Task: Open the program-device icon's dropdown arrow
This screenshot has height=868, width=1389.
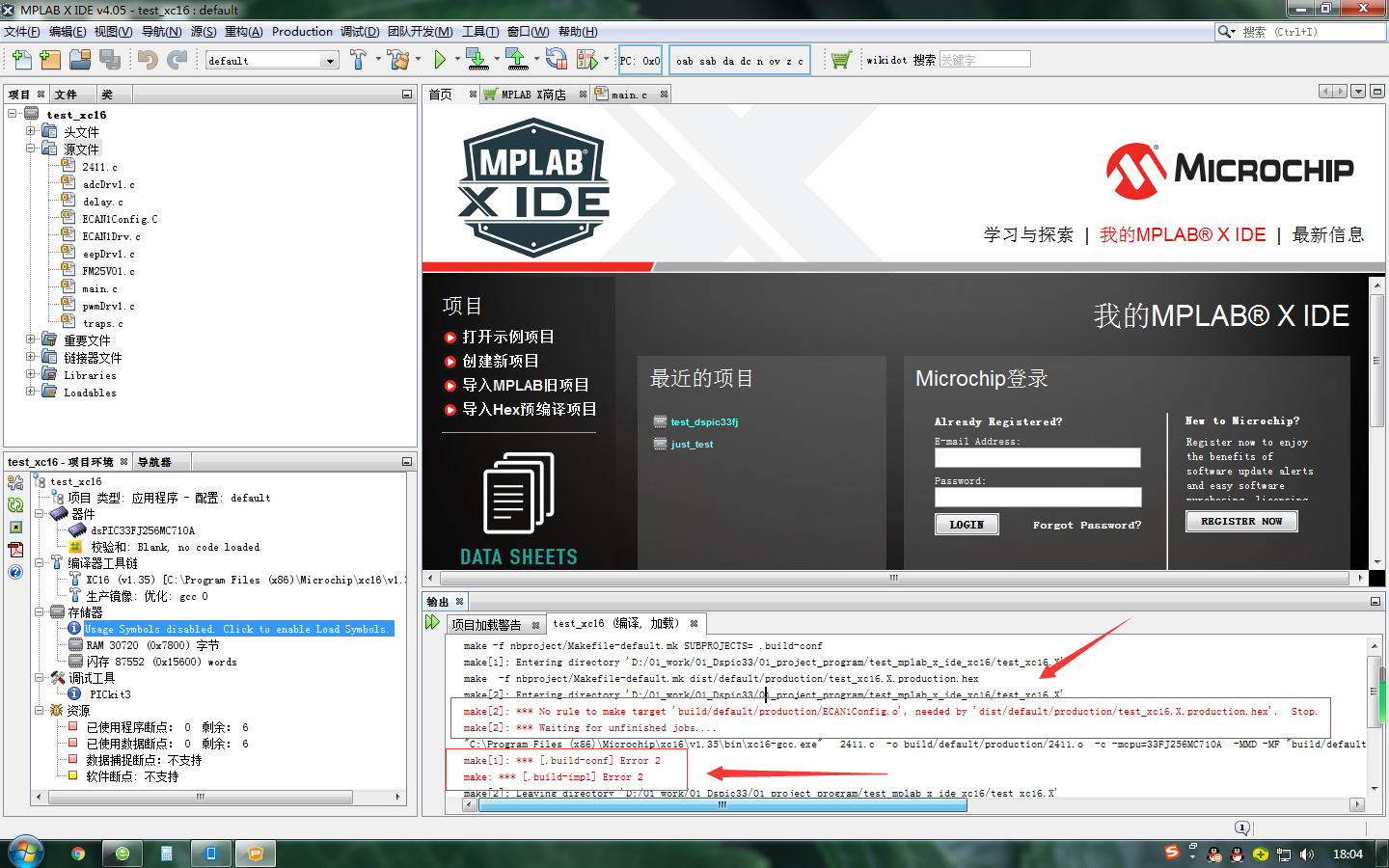Action: (x=497, y=60)
